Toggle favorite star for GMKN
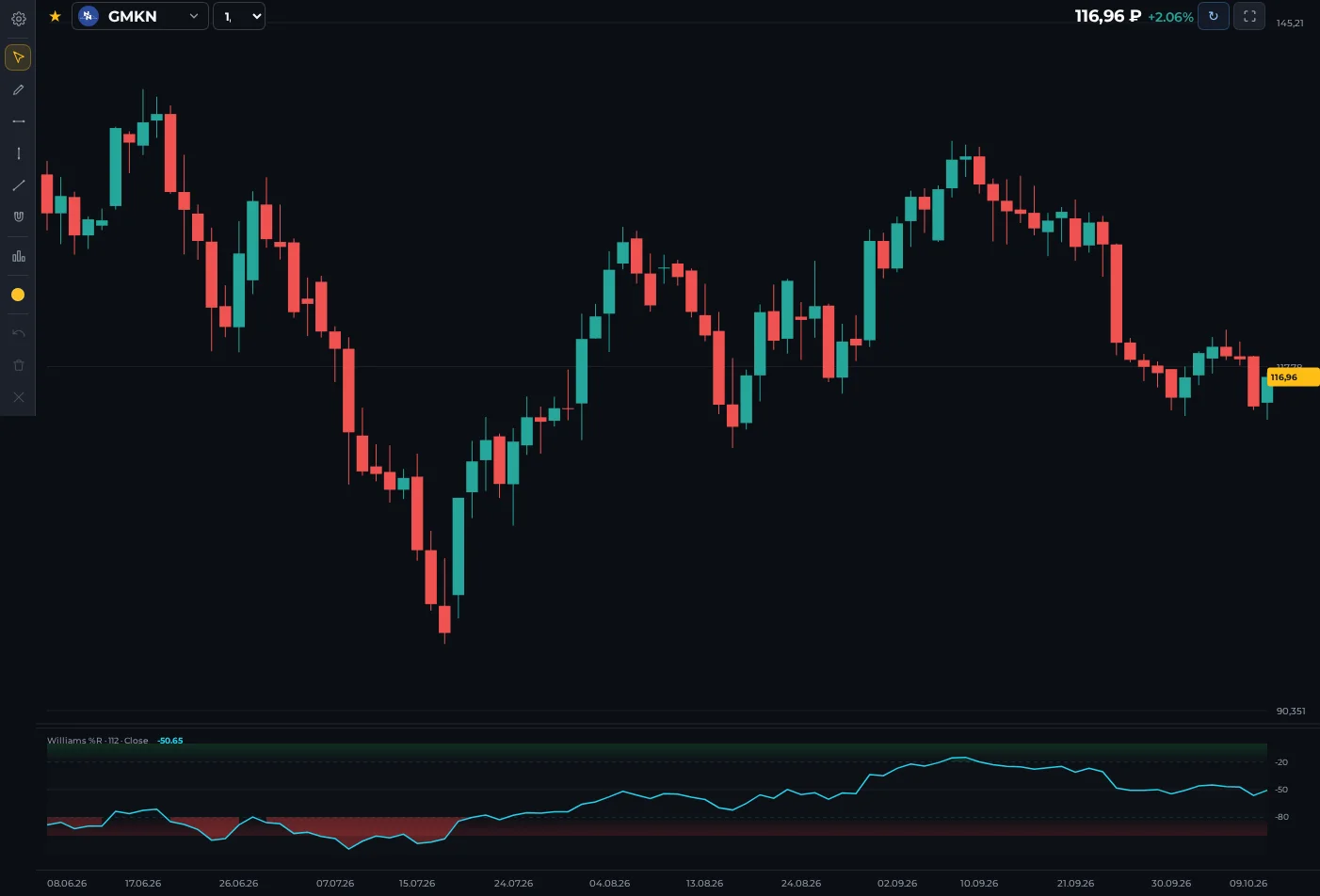 click(x=55, y=16)
